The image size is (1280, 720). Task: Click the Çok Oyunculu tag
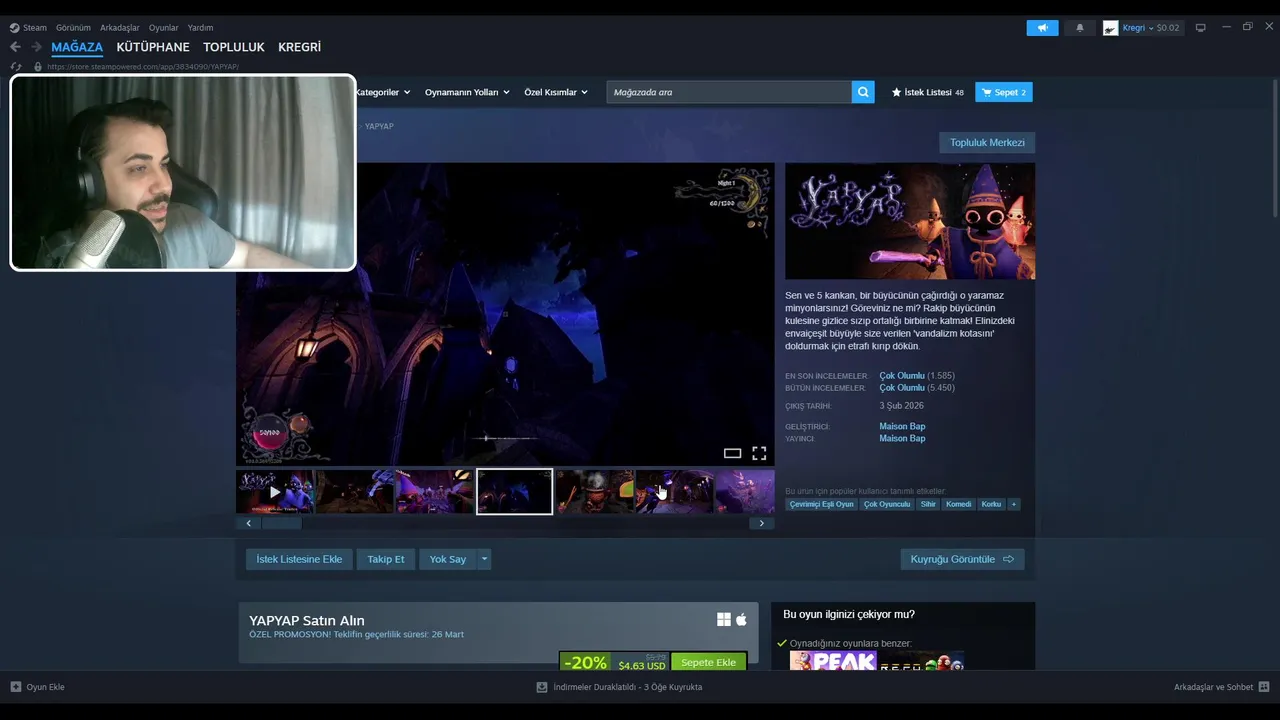pyautogui.click(x=887, y=504)
